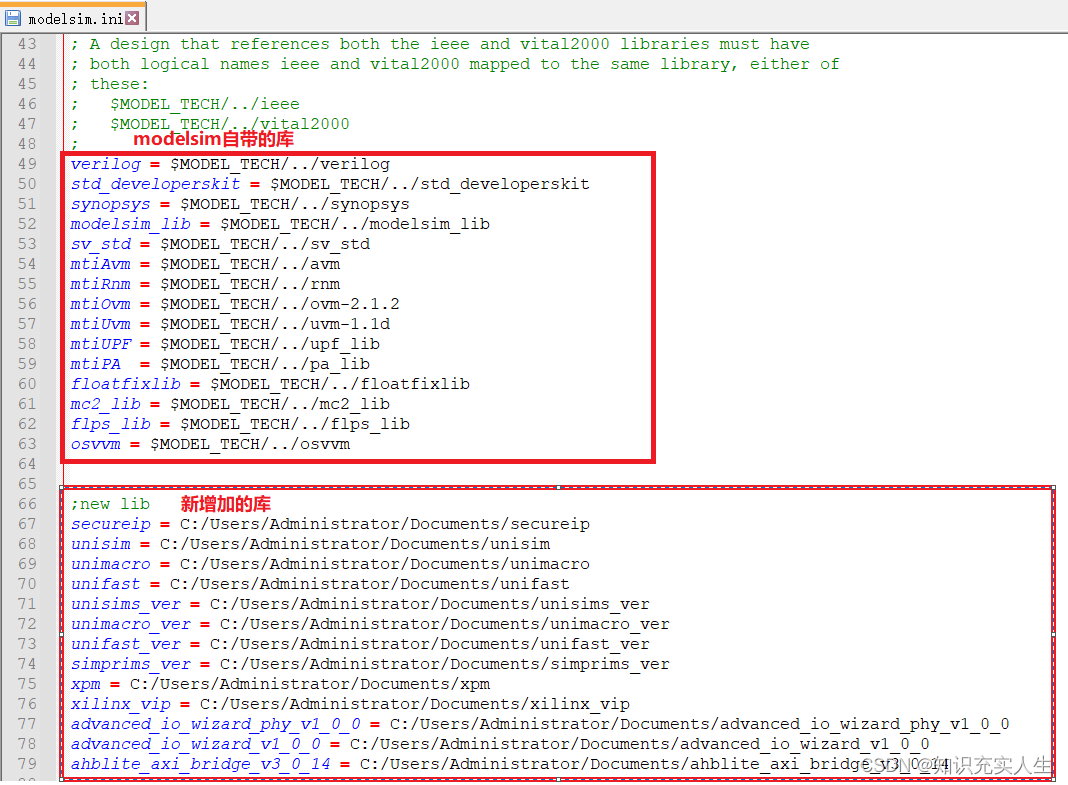The image size is (1068, 785).
Task: Click the 'mtiUPF' key name
Action: click(x=101, y=344)
